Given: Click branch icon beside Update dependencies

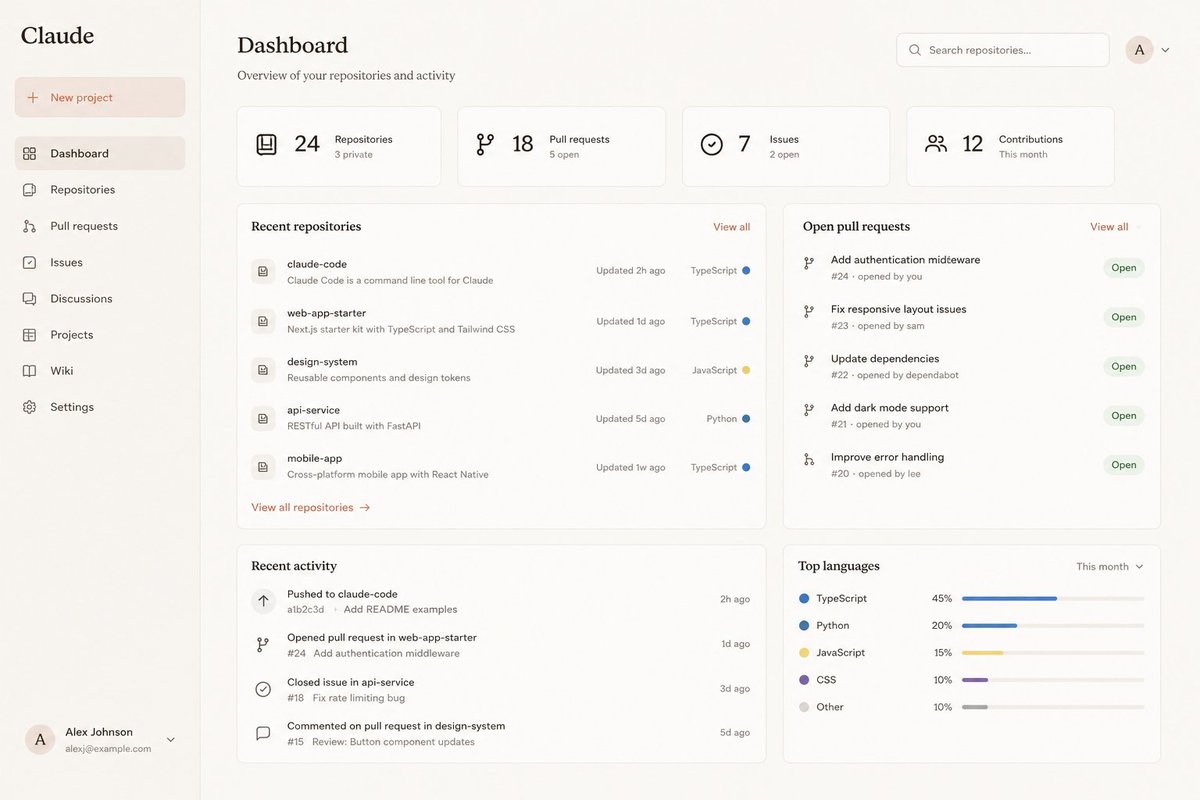Looking at the screenshot, I should [x=809, y=361].
